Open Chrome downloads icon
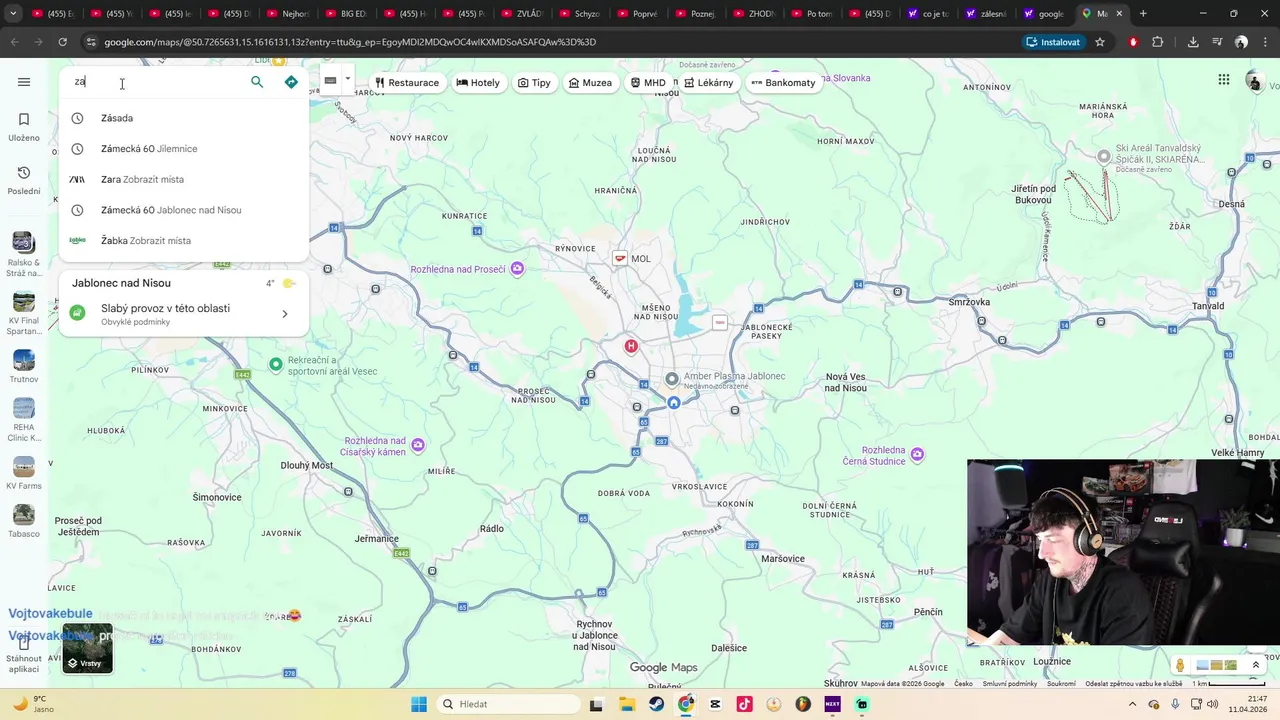The image size is (1280, 720). pyautogui.click(x=1193, y=42)
